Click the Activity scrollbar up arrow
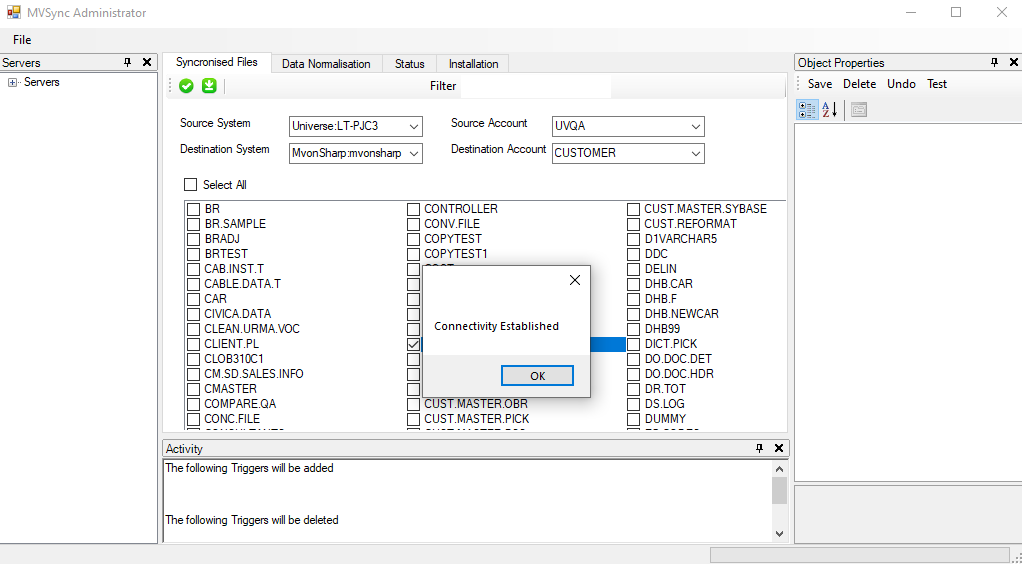Viewport: 1022px width, 564px height. pyautogui.click(x=780, y=468)
